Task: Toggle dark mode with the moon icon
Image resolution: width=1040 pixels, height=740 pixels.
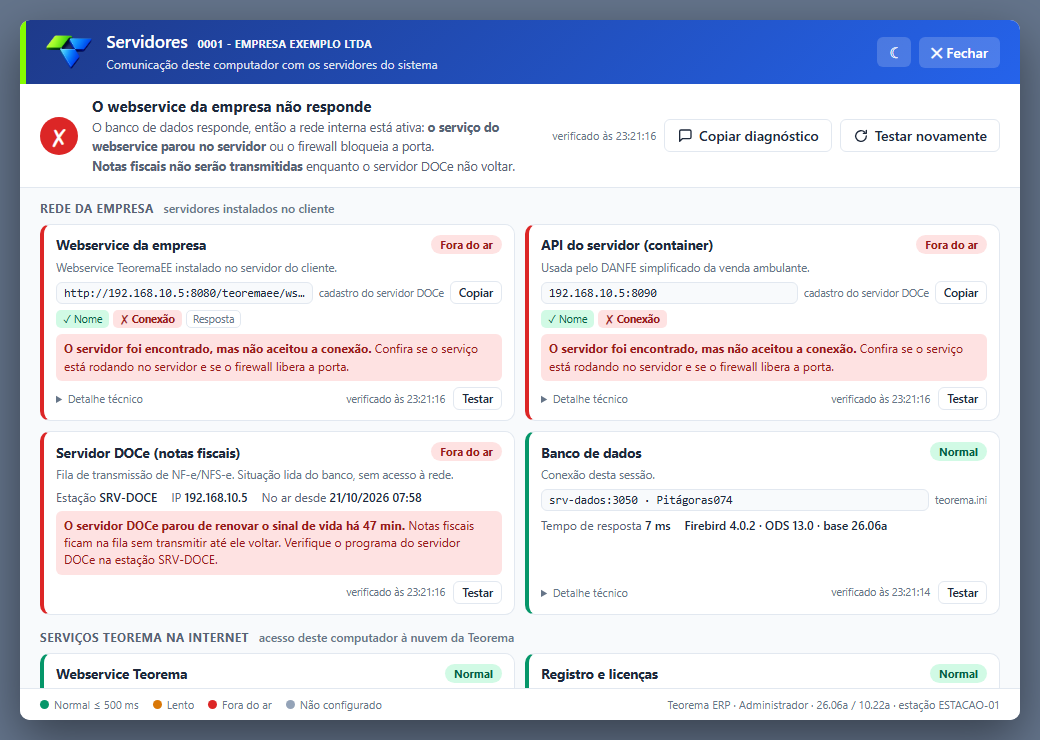Action: pos(893,52)
